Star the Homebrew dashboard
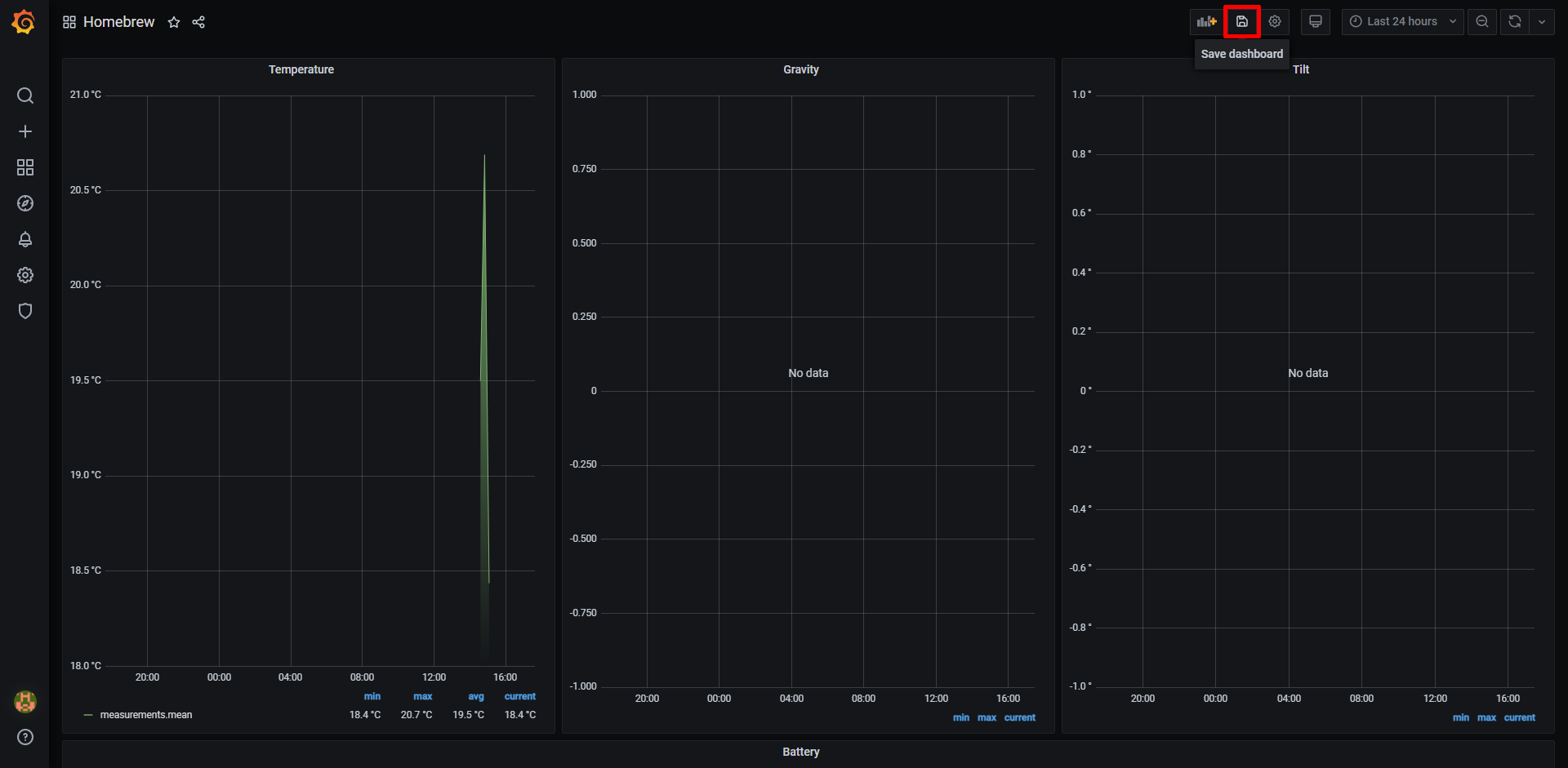Viewport: 1568px width, 768px height. pyautogui.click(x=174, y=22)
